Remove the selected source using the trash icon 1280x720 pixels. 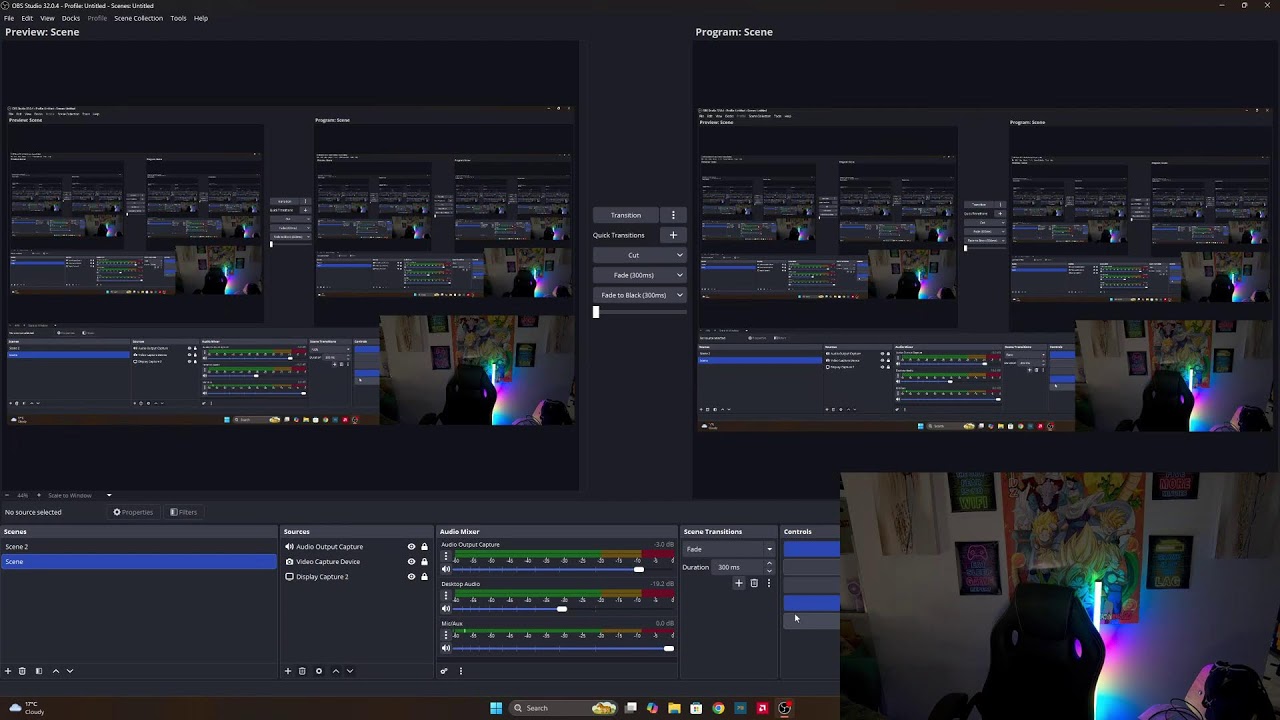(302, 671)
